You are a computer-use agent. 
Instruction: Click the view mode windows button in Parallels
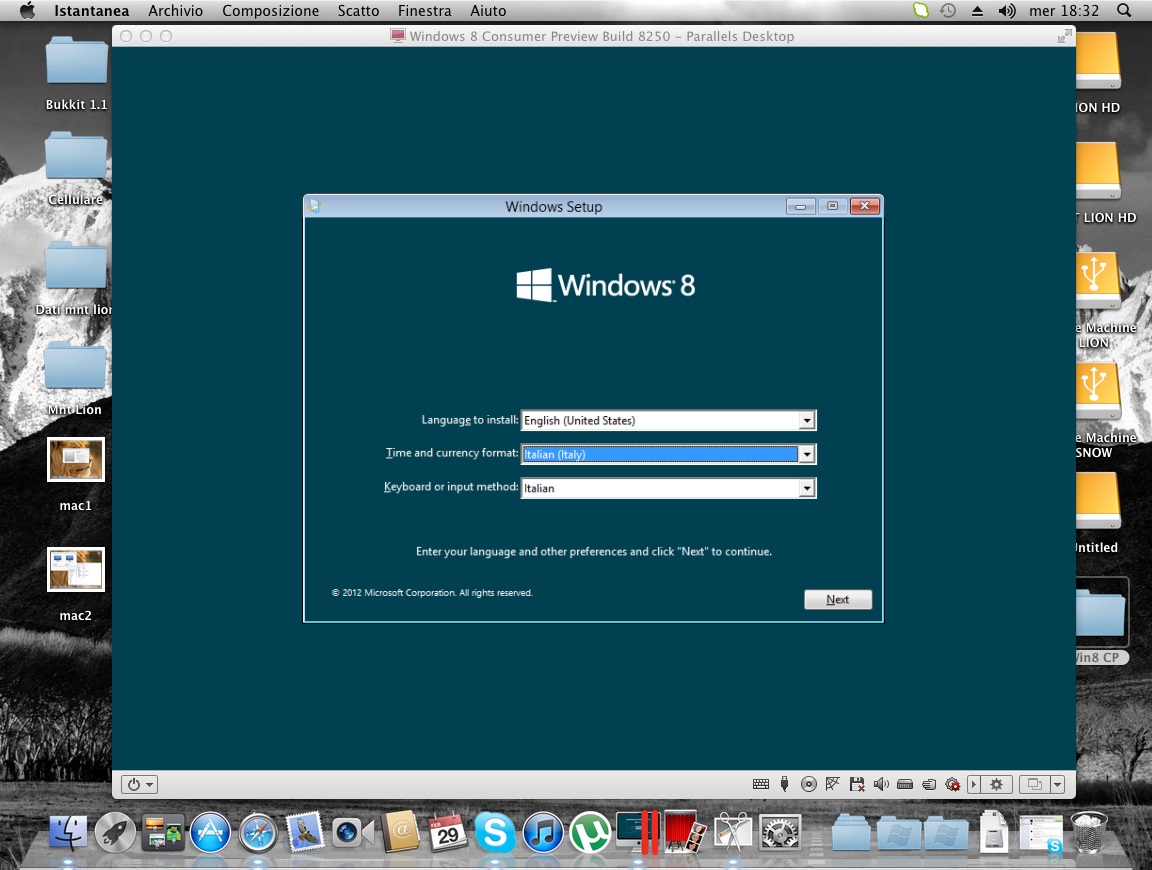1034,784
